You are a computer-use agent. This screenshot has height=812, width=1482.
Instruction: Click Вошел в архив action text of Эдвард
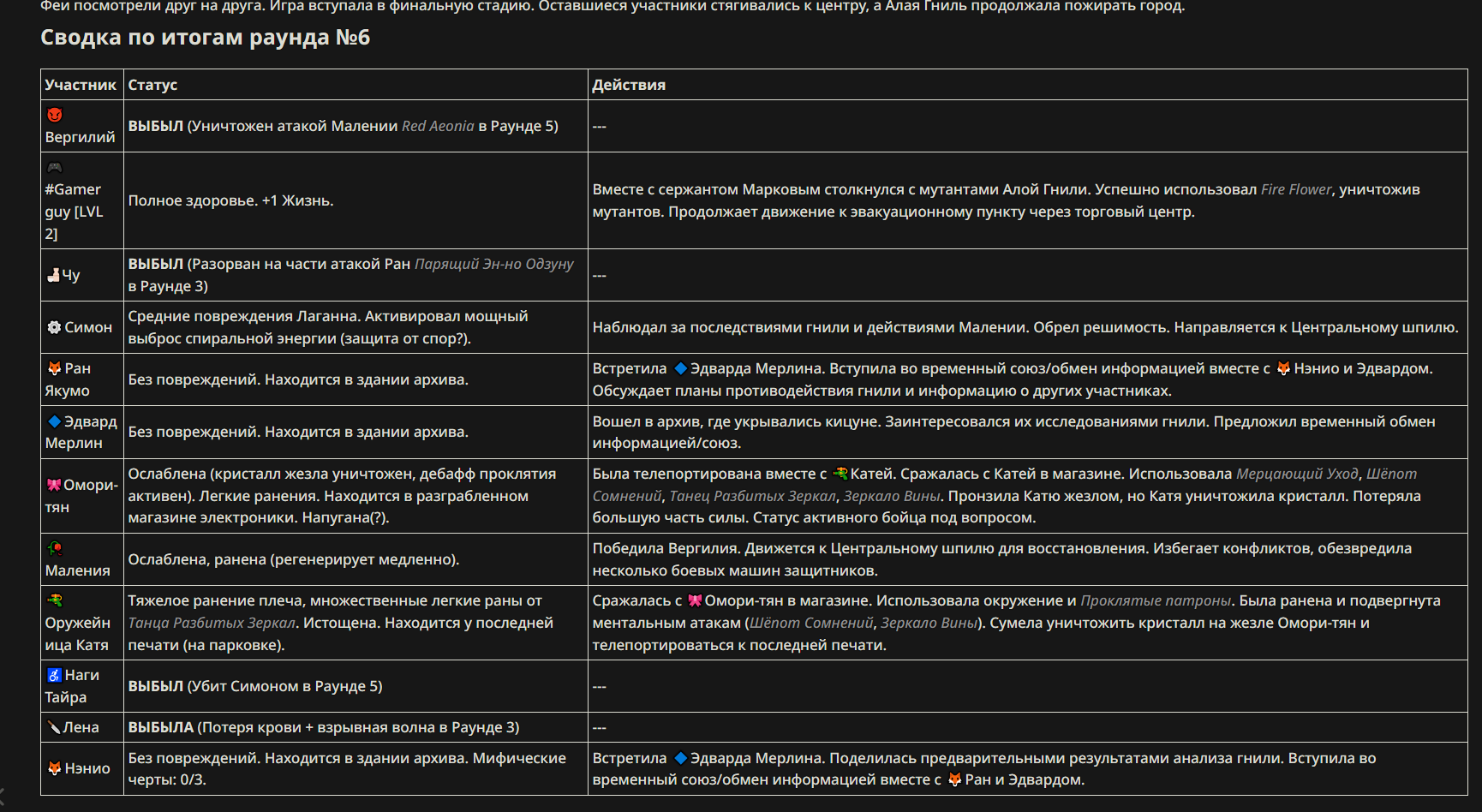[1014, 432]
